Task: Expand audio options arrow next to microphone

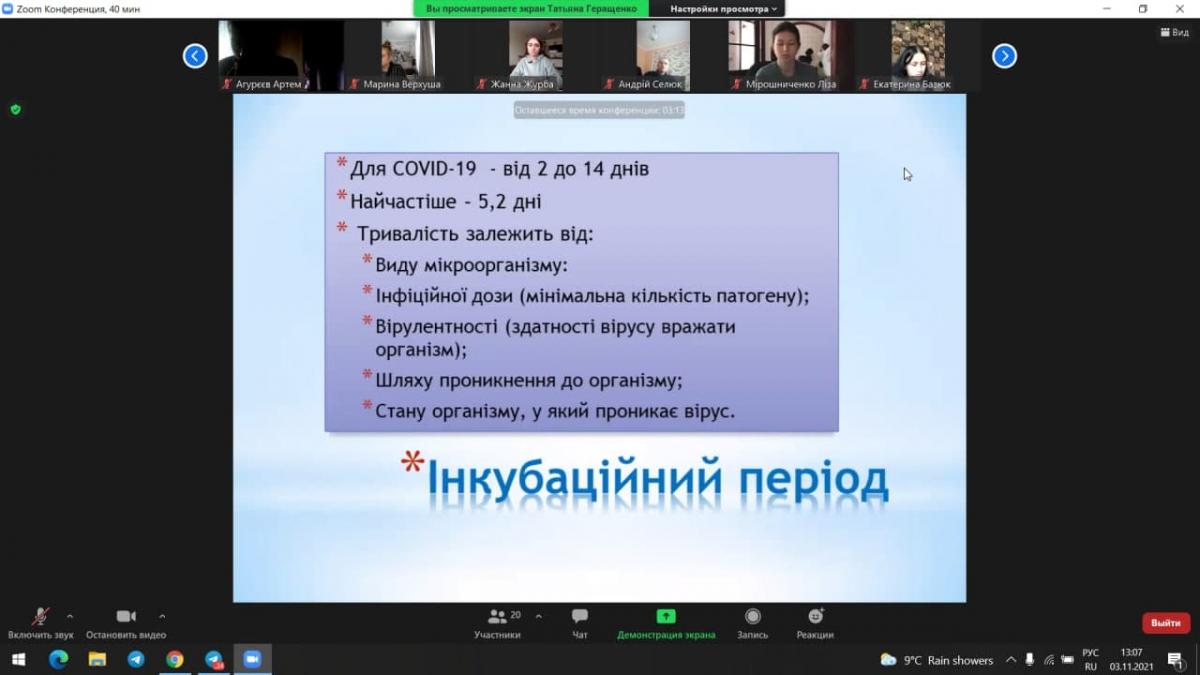Action: [x=69, y=616]
